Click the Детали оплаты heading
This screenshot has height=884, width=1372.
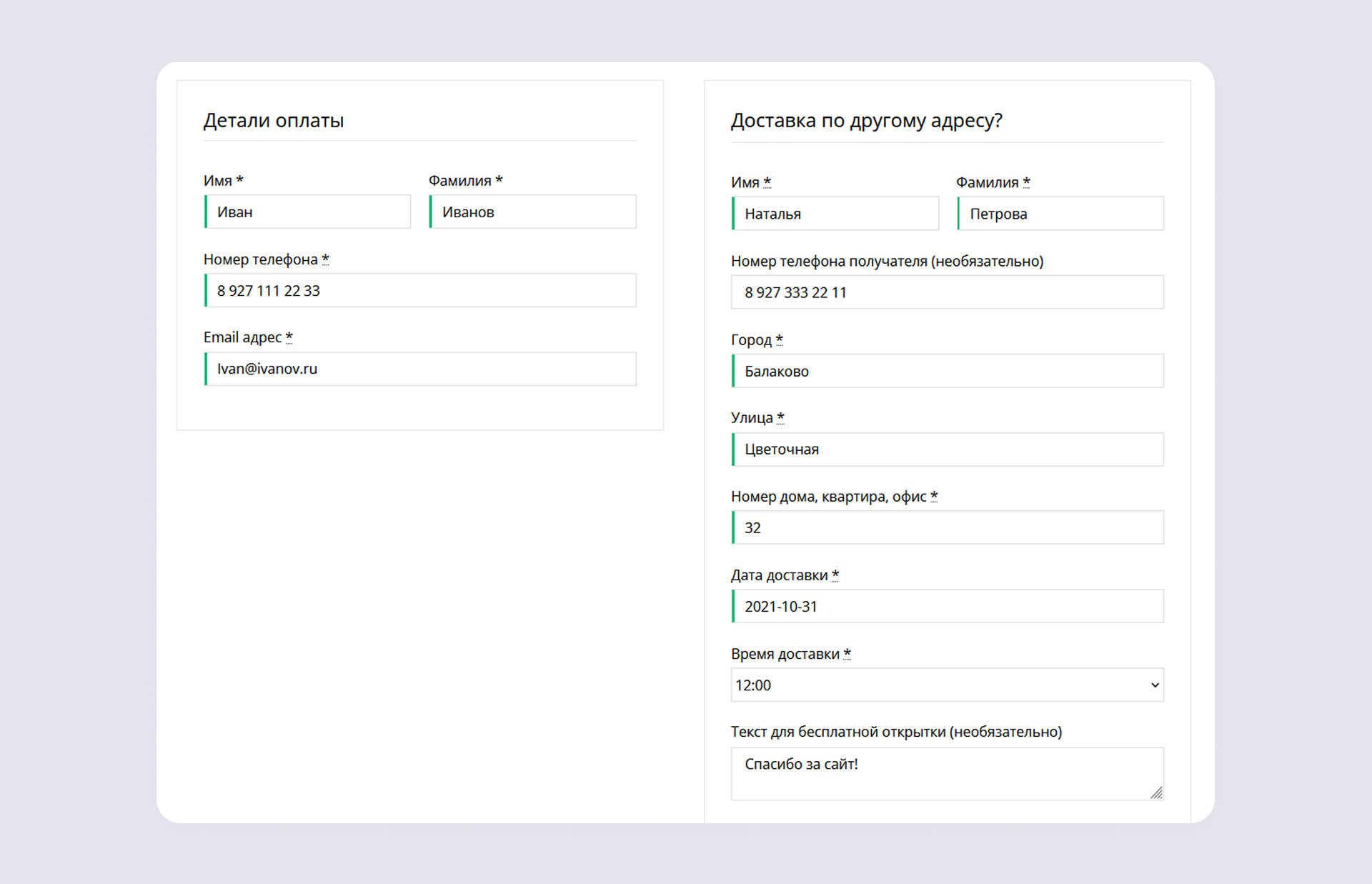(274, 121)
